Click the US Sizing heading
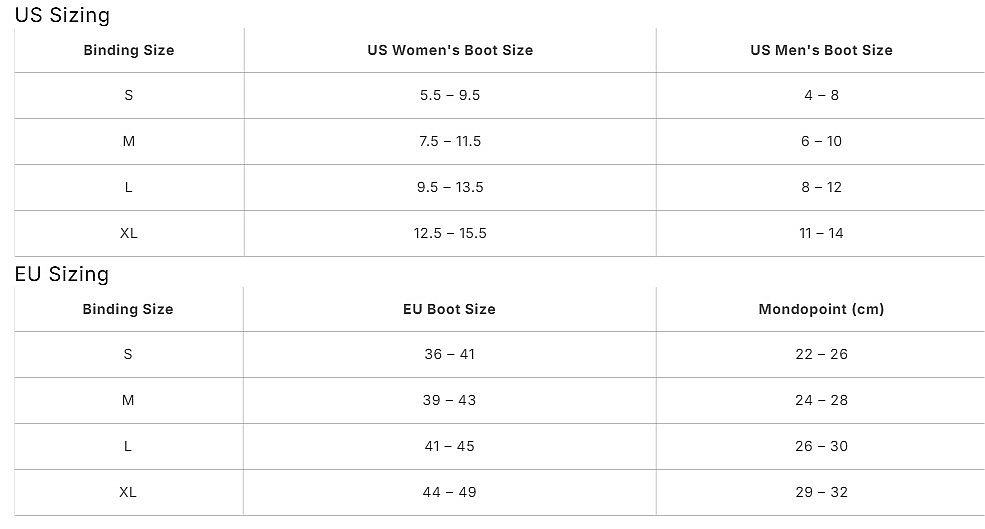Viewport: 985px width, 529px height. (62, 15)
